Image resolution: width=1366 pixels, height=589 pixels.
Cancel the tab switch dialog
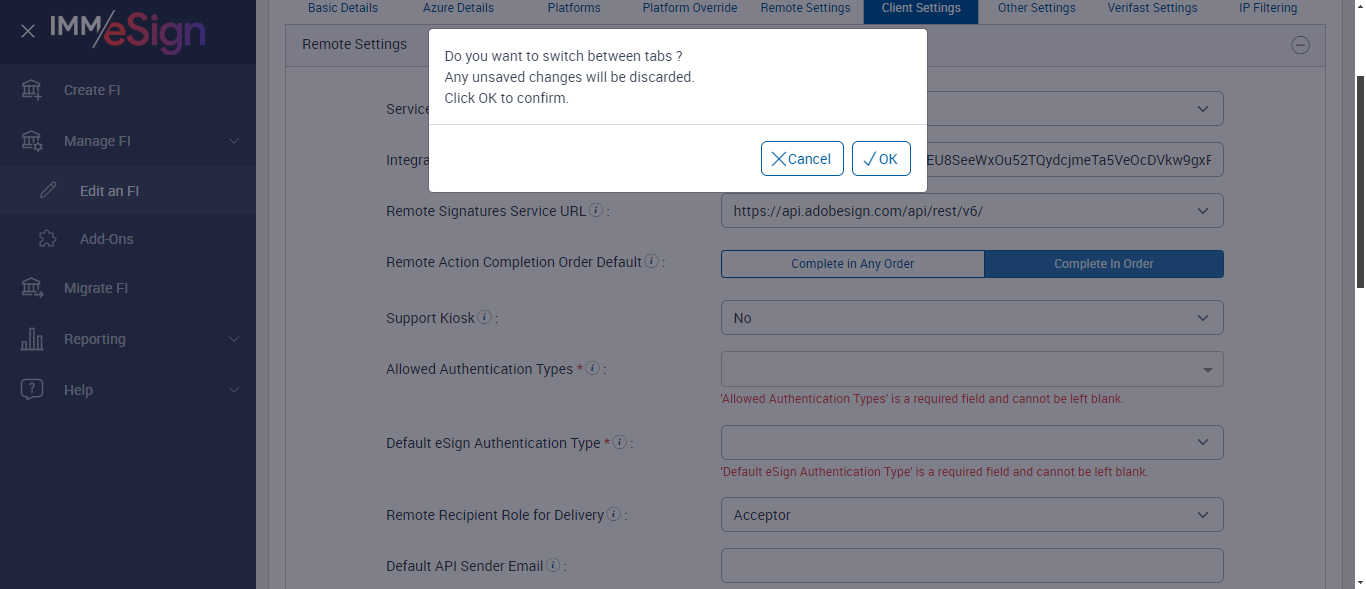802,159
